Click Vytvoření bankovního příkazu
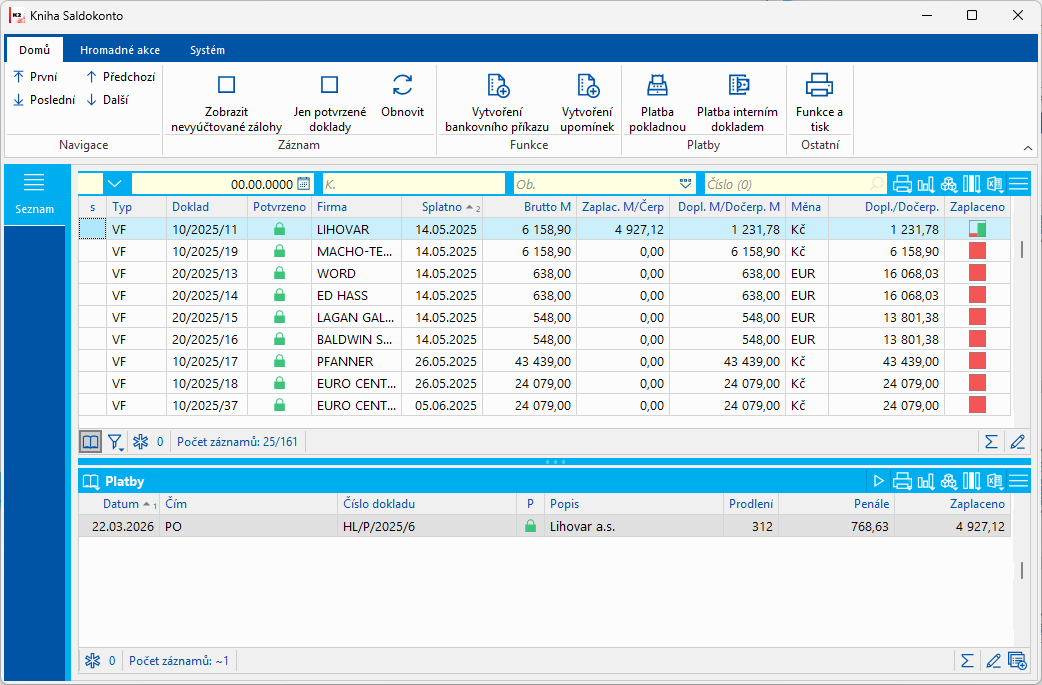This screenshot has height=685, width=1042. pyautogui.click(x=497, y=102)
